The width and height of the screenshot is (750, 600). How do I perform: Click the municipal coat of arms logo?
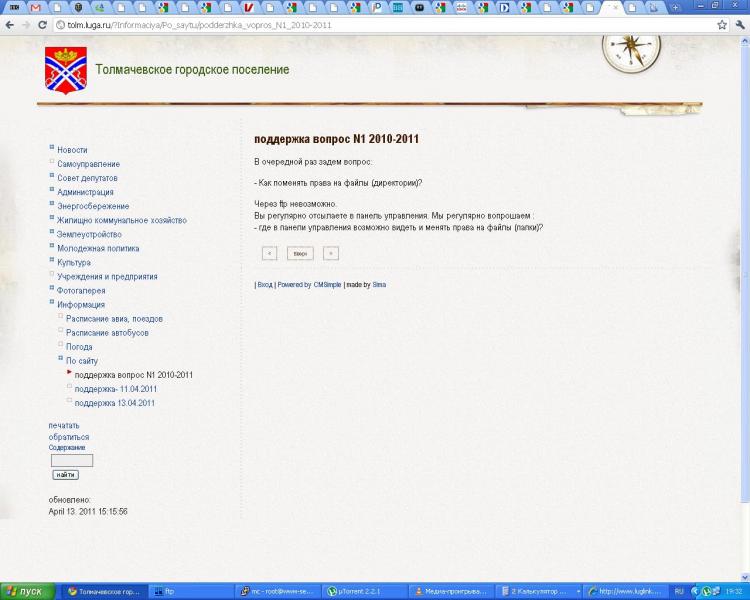point(66,70)
